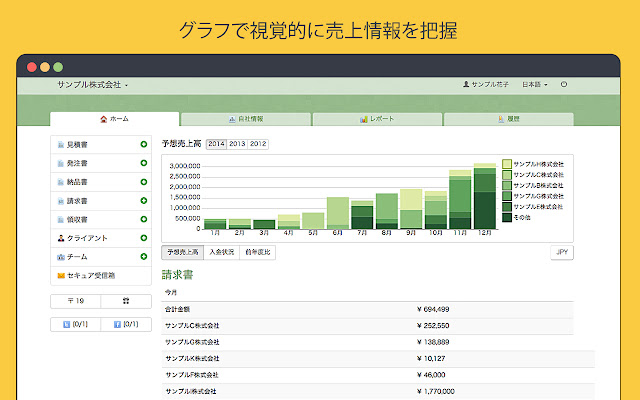Click the Twitter share counter button
This screenshot has width=640, height=400.
coord(76,324)
